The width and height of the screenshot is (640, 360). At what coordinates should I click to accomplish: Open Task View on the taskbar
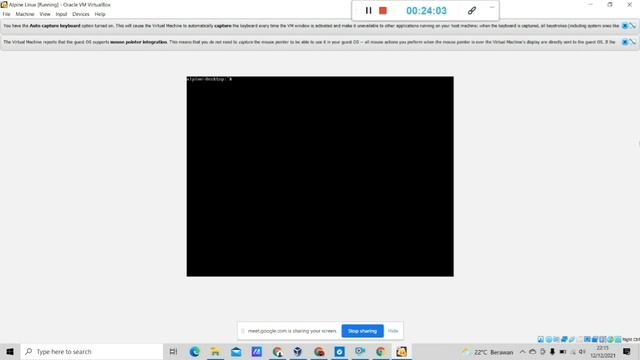[x=173, y=351]
